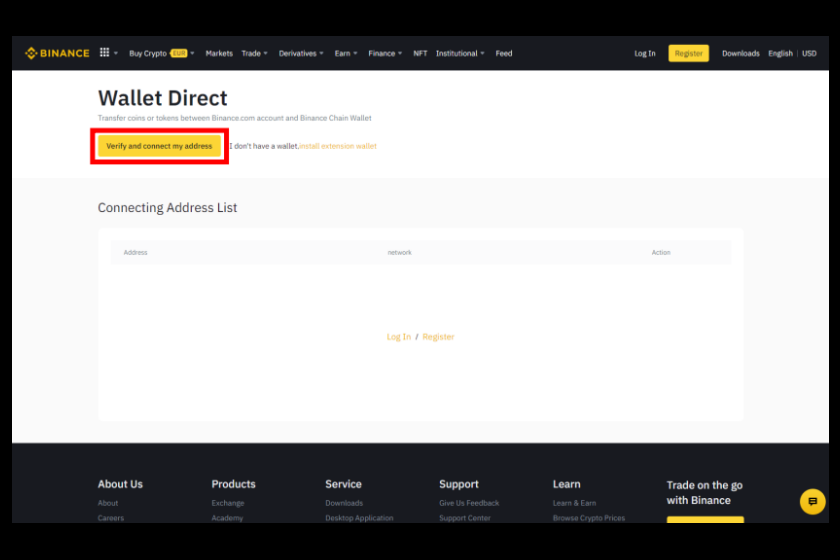Open the Learn & Earn footer link

coord(574,503)
